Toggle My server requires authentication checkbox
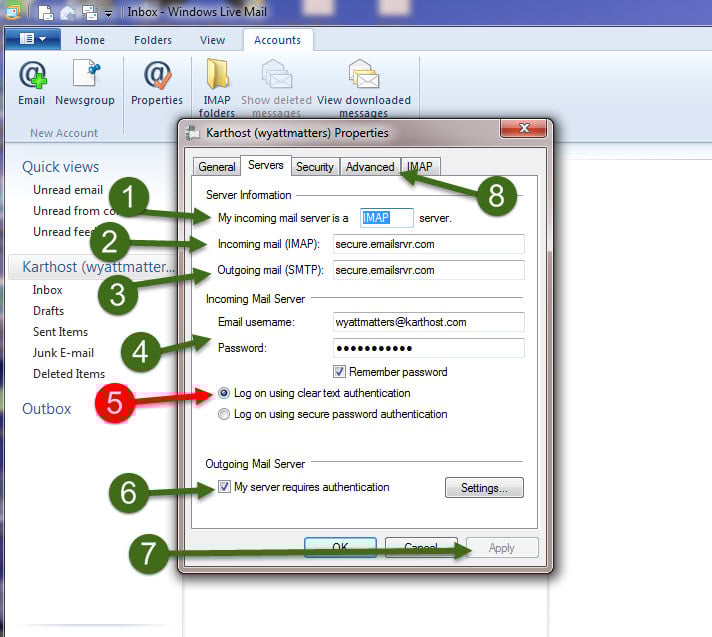 tap(224, 487)
